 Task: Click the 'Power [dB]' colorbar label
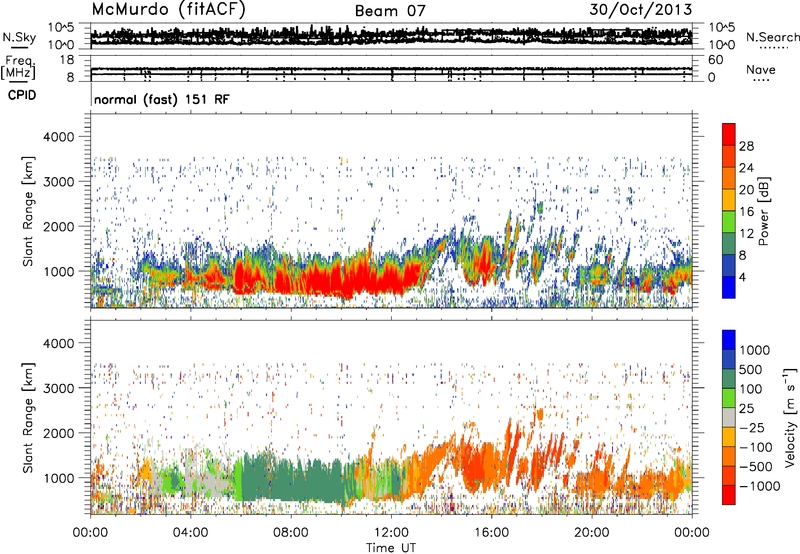tap(764, 211)
